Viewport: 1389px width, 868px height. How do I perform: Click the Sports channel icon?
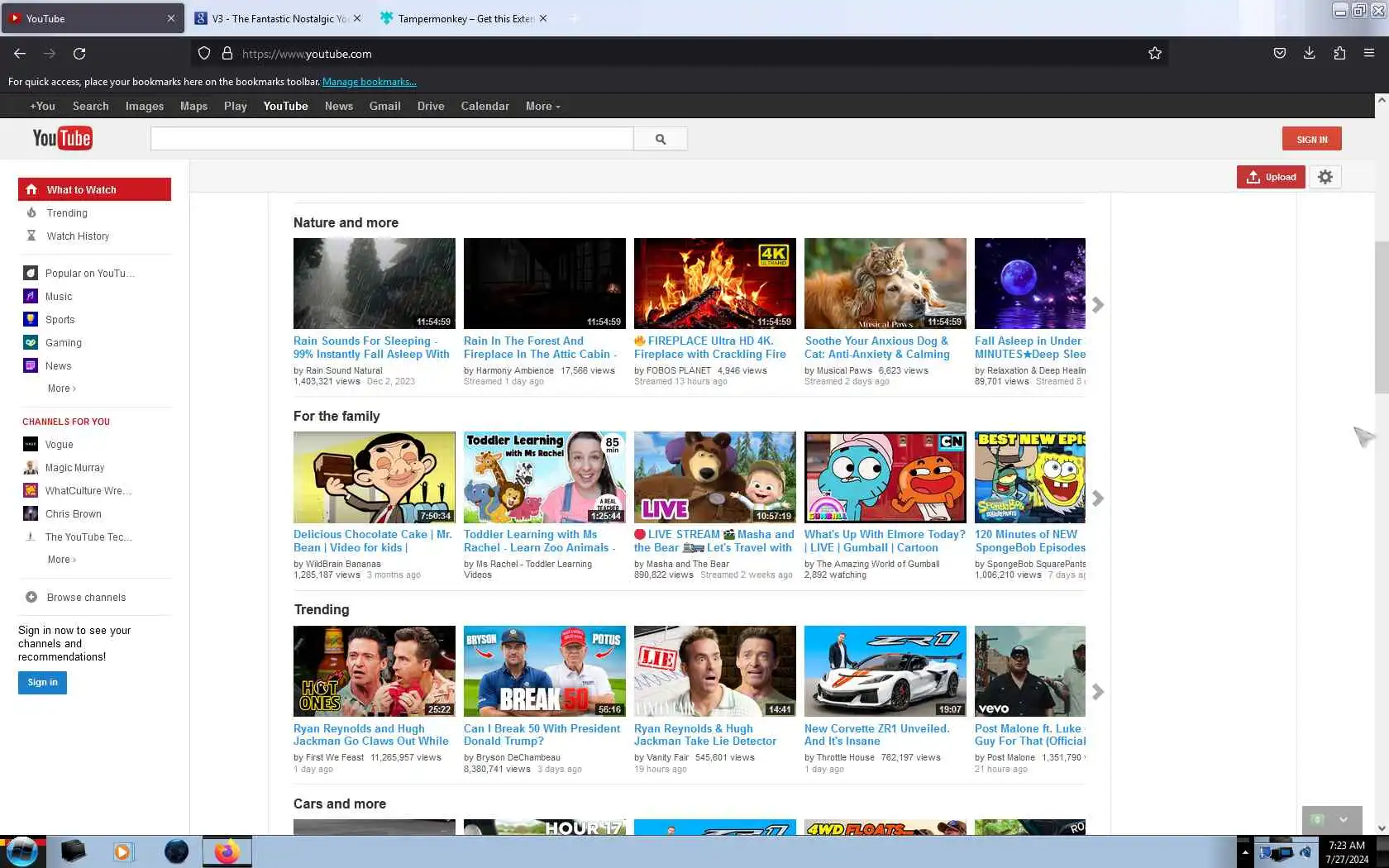pos(31,319)
